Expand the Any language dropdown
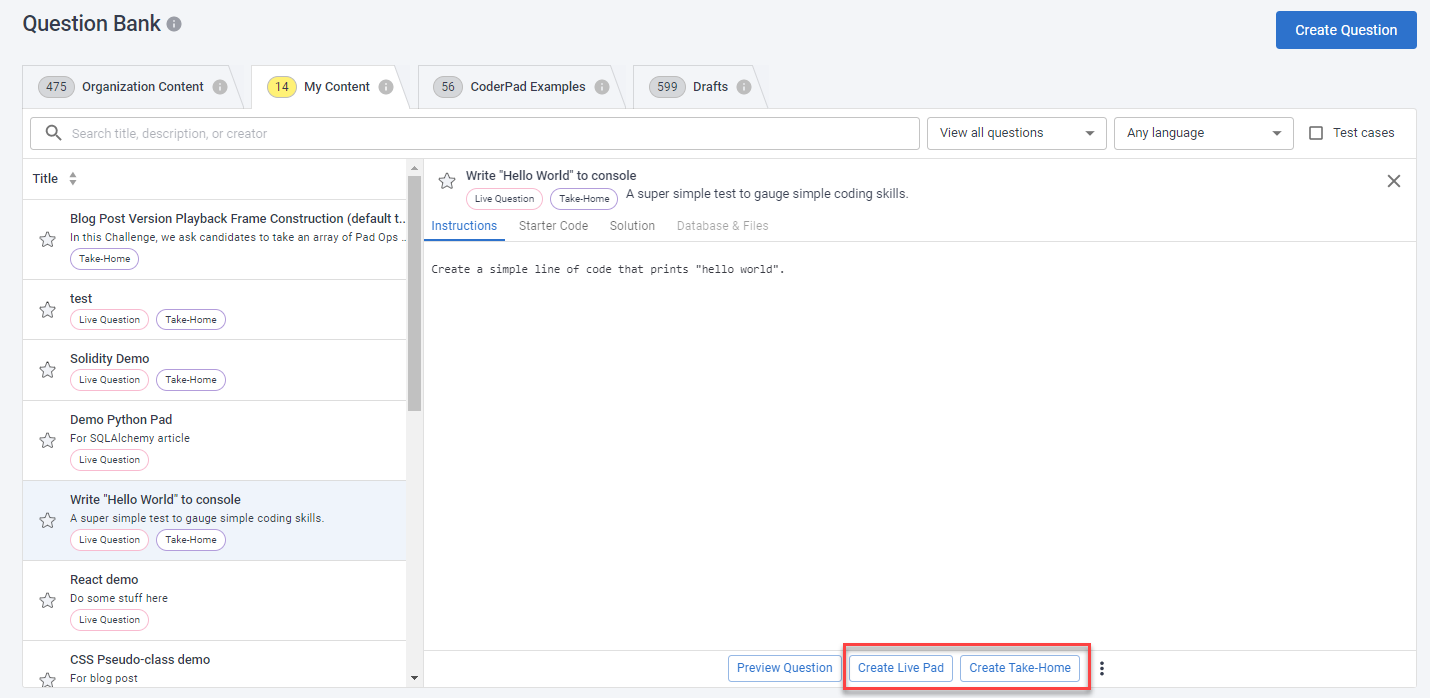Image resolution: width=1430 pixels, height=698 pixels. 1203,133
